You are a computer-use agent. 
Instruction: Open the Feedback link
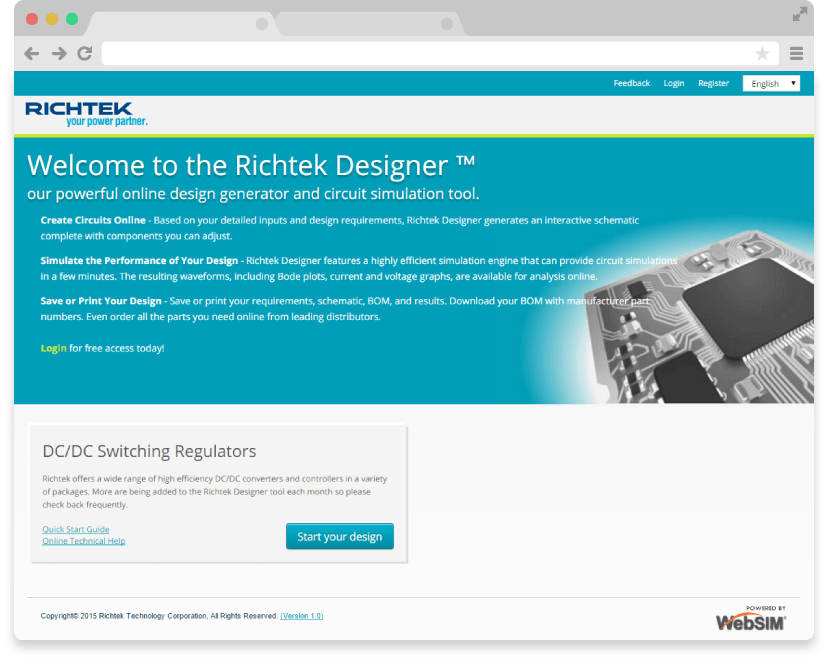631,83
